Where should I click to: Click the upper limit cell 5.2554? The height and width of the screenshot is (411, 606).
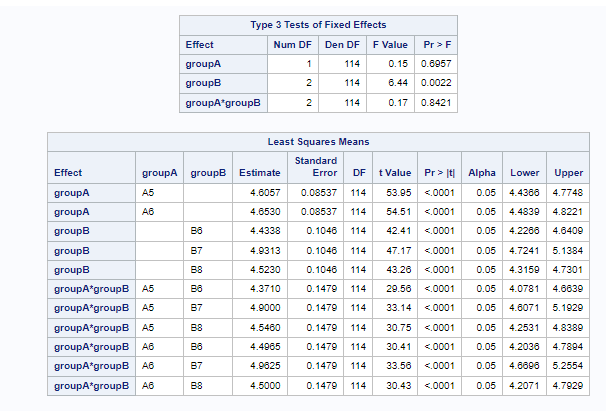tap(567, 366)
